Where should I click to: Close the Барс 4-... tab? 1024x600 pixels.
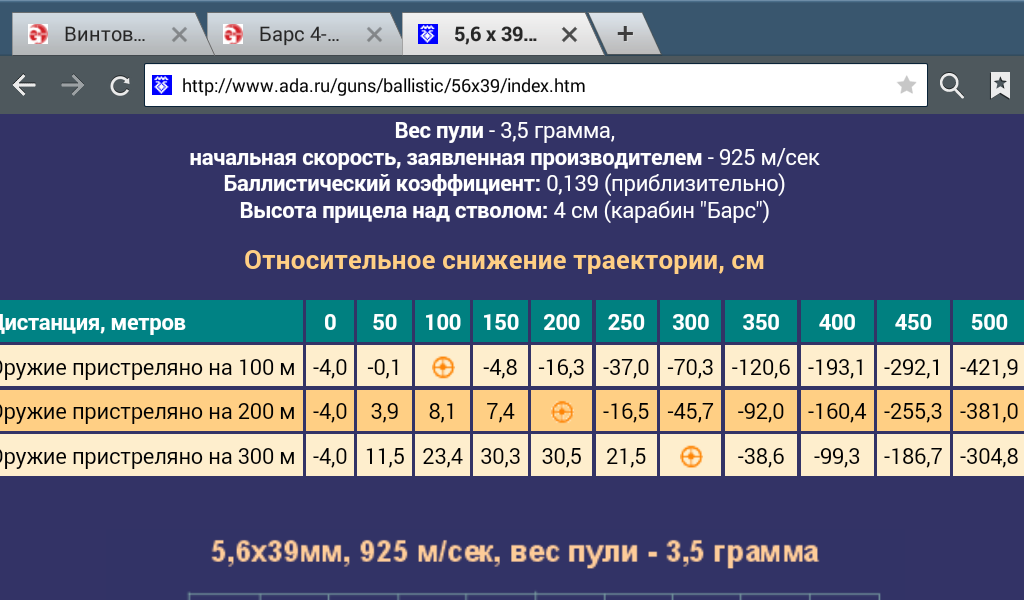[374, 35]
